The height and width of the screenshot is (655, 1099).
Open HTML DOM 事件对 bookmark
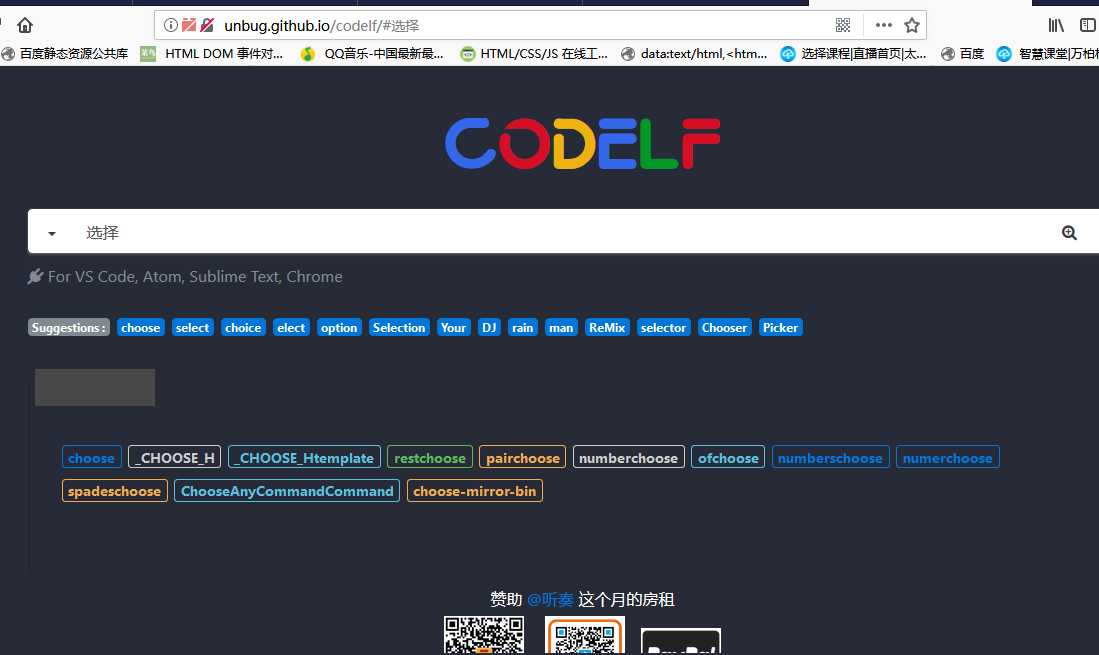click(212, 53)
